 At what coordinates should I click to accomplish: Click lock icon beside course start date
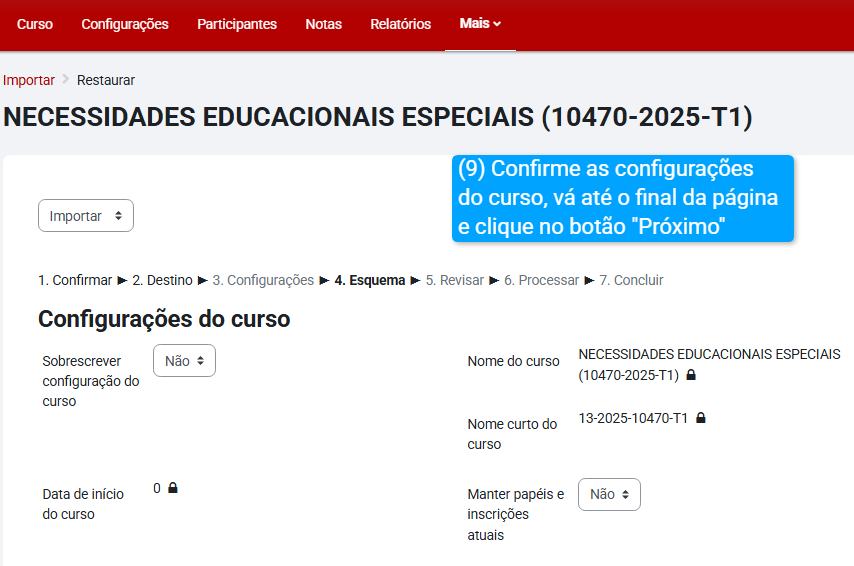[x=173, y=488]
